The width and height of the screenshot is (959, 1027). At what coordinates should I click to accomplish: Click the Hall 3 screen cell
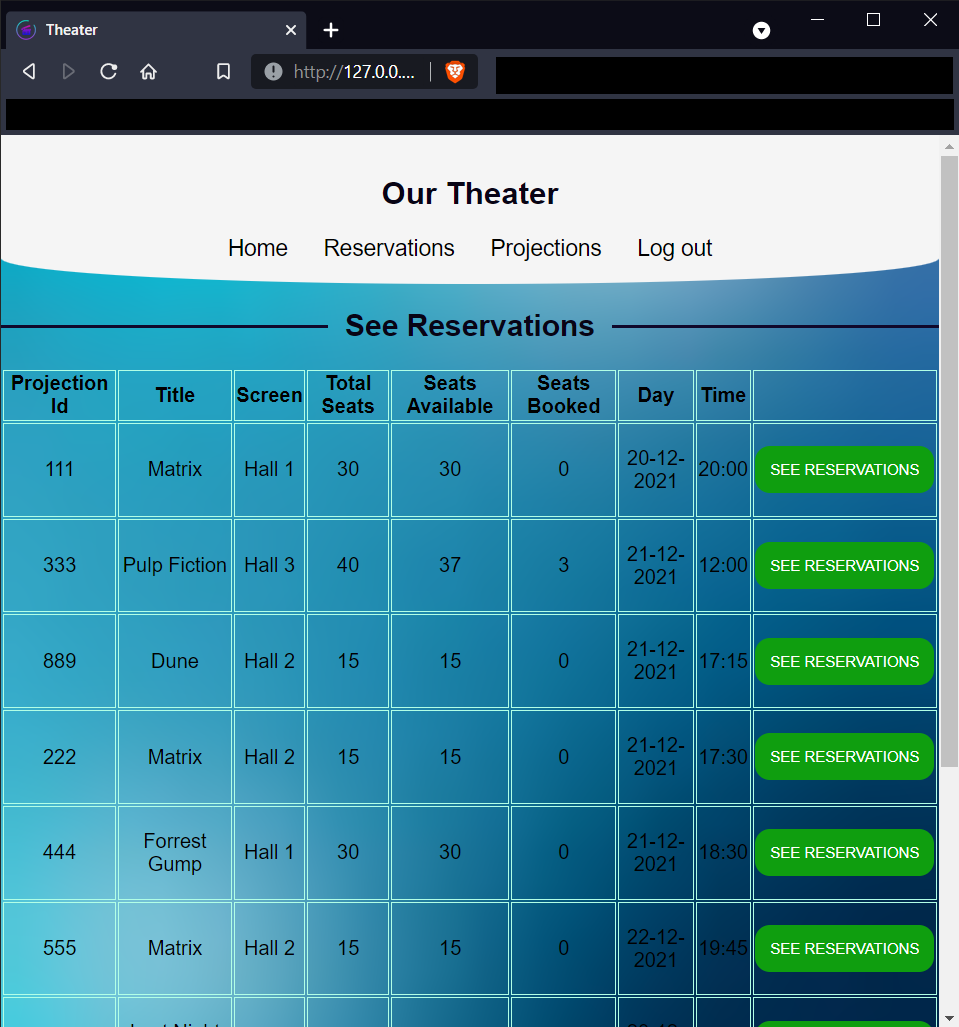tap(269, 565)
